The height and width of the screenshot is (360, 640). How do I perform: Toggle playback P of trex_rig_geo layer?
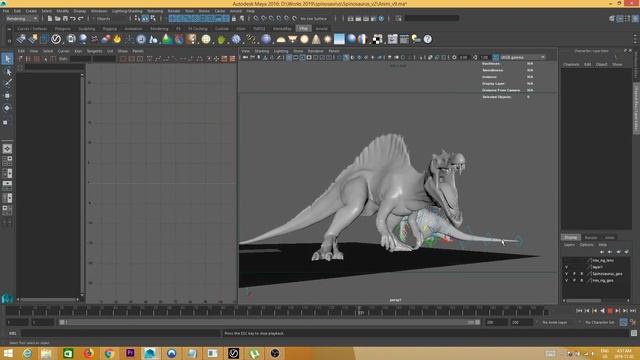(574, 280)
